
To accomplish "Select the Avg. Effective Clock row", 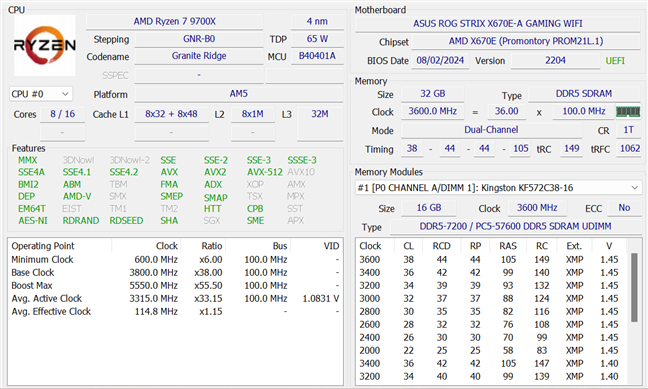I will 175,312.
